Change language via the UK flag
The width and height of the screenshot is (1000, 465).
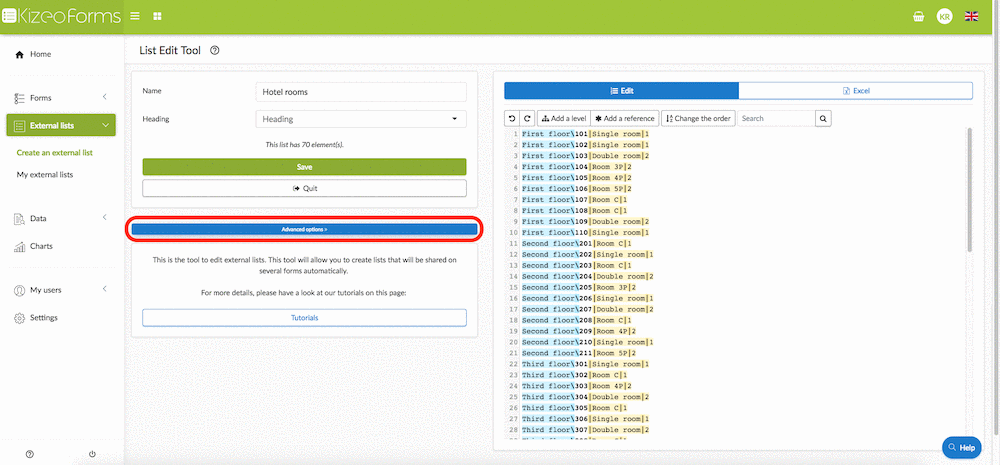[971, 17]
